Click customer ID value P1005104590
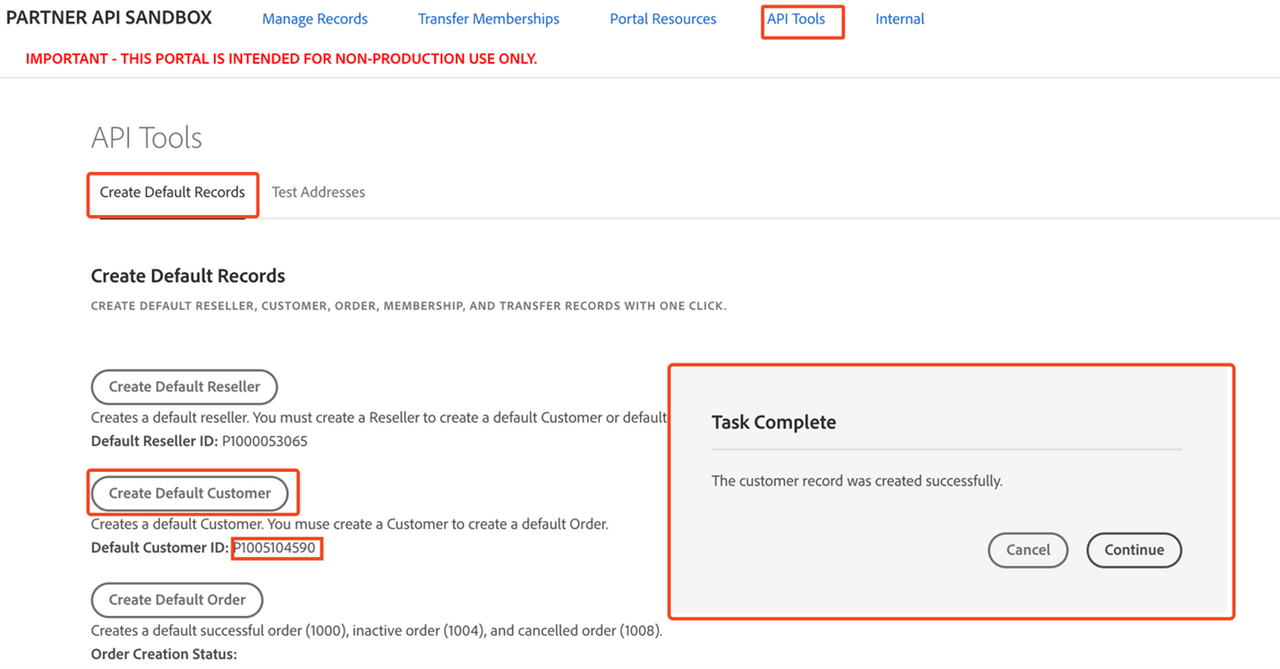Screen dimensions: 1280x669 [275, 548]
